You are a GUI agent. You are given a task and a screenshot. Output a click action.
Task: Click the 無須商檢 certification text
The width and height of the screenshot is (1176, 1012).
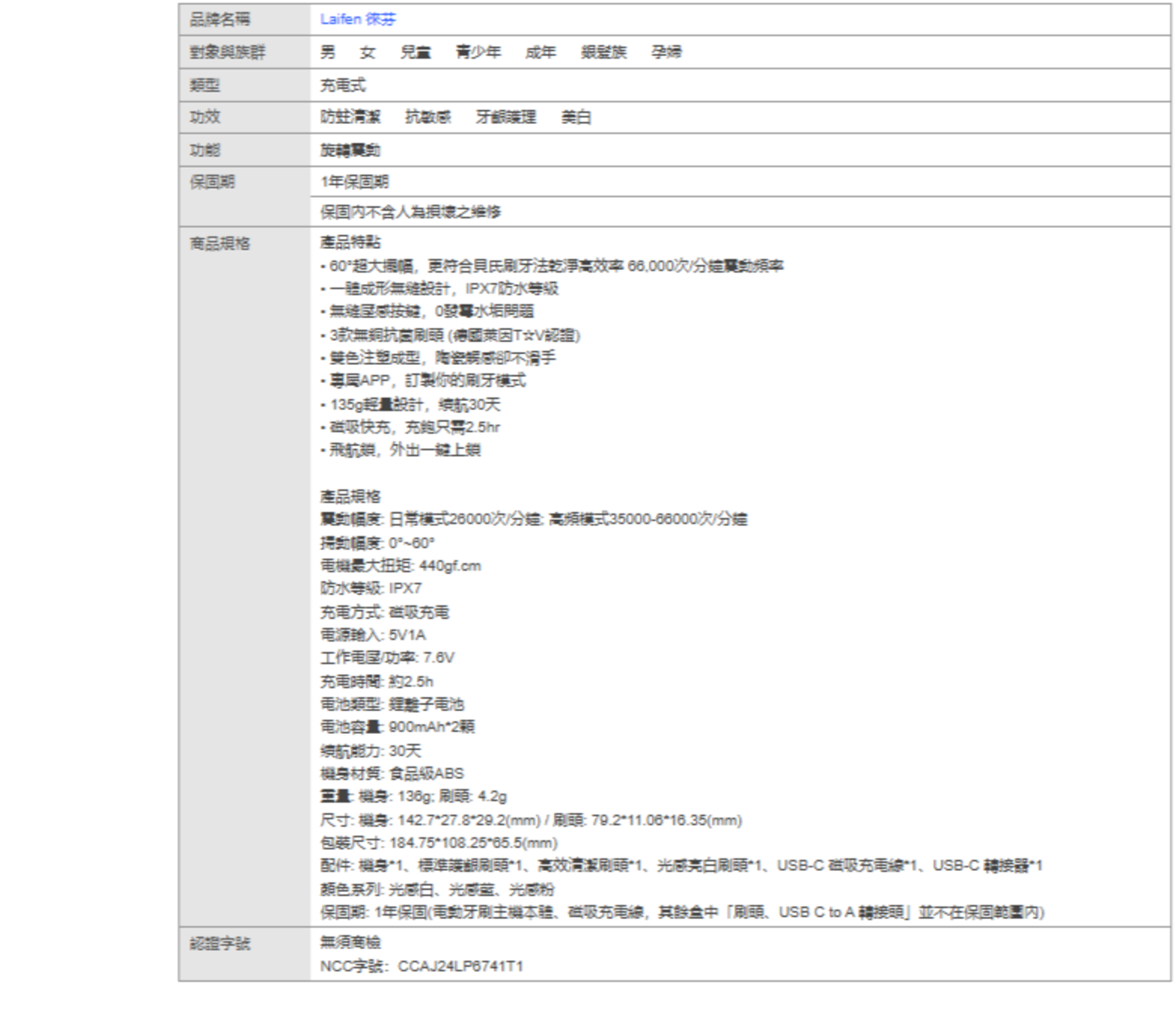click(x=350, y=943)
